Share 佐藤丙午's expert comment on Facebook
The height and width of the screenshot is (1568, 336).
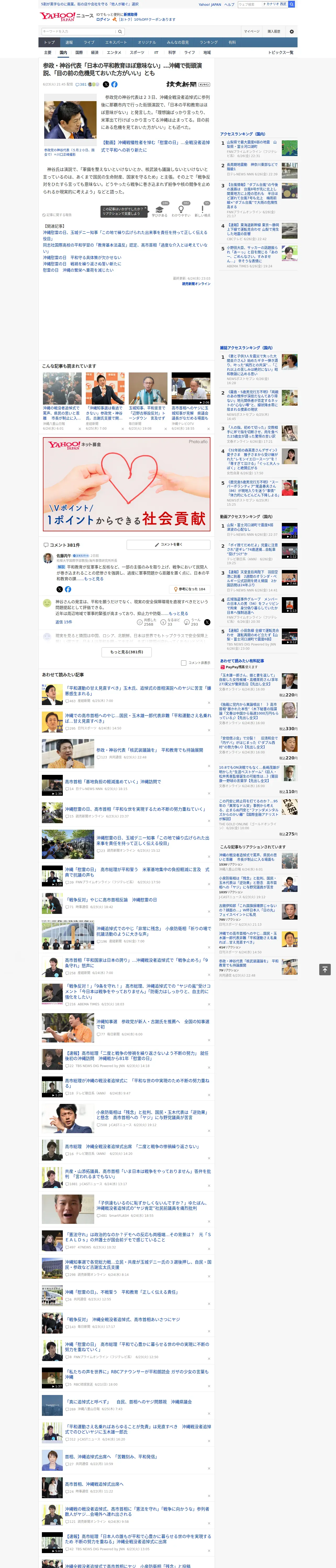point(68,589)
